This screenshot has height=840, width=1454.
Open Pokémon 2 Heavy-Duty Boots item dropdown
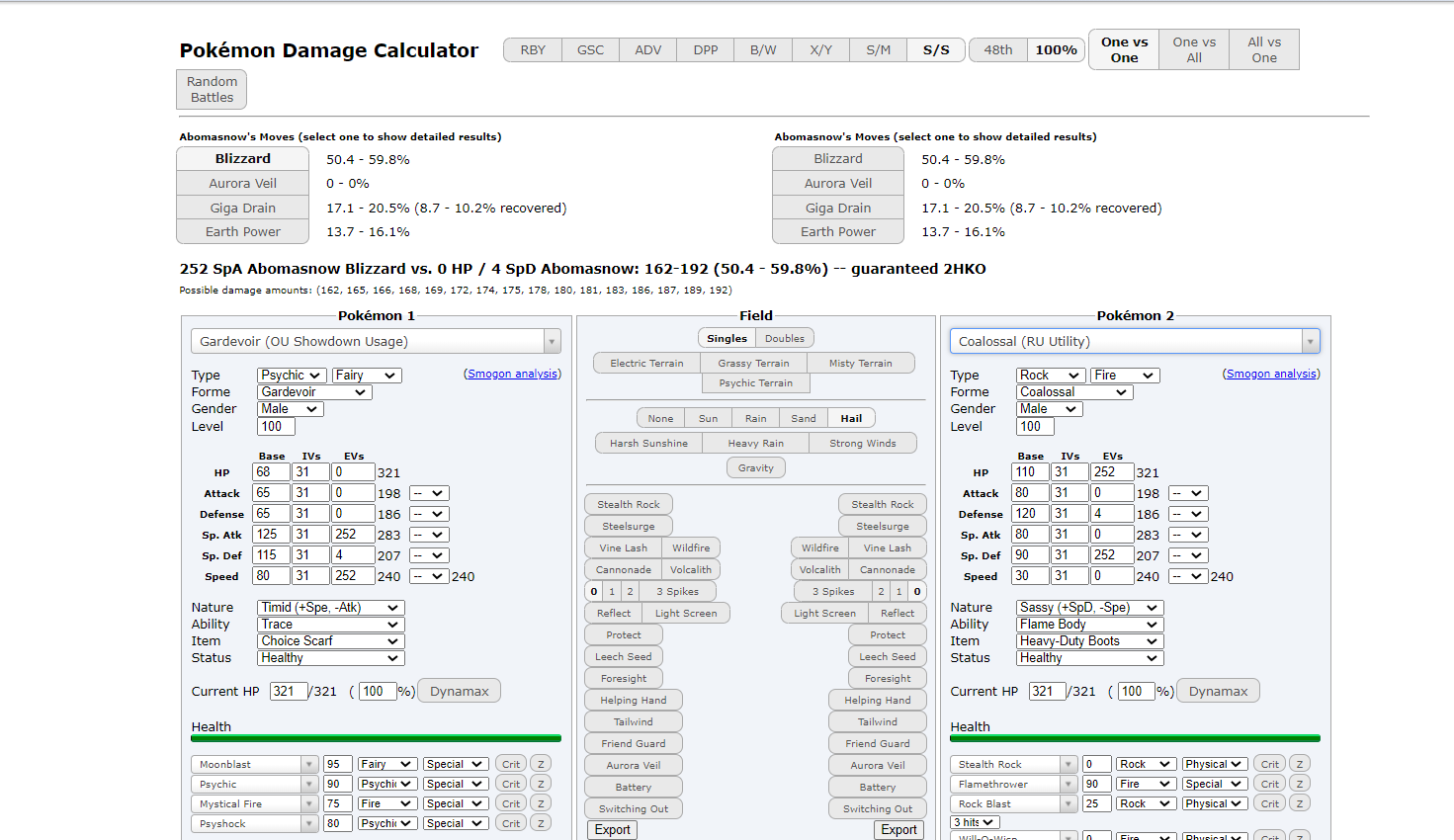pos(1090,641)
